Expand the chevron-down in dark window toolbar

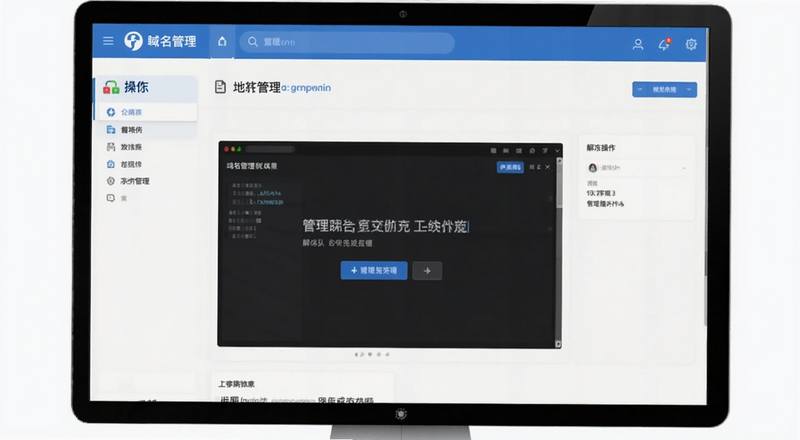[557, 151]
